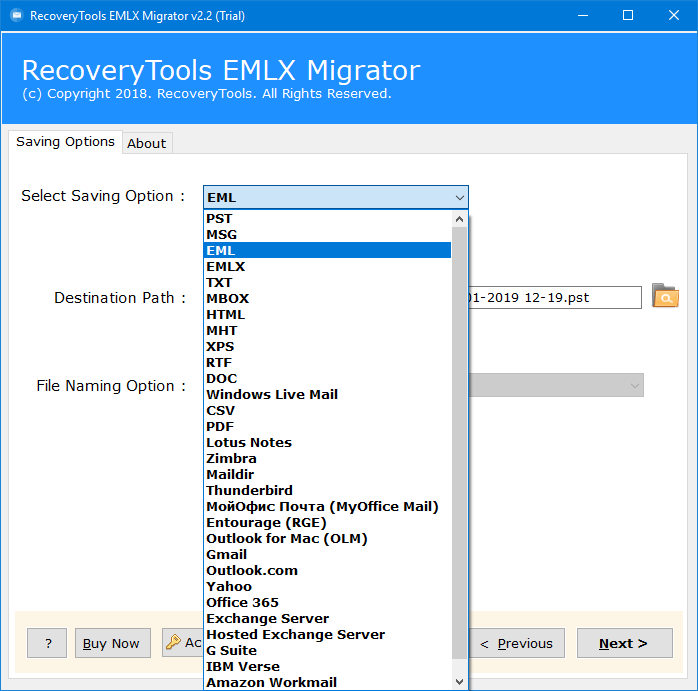Choose RTF saving option
The image size is (698, 691).
pos(327,362)
